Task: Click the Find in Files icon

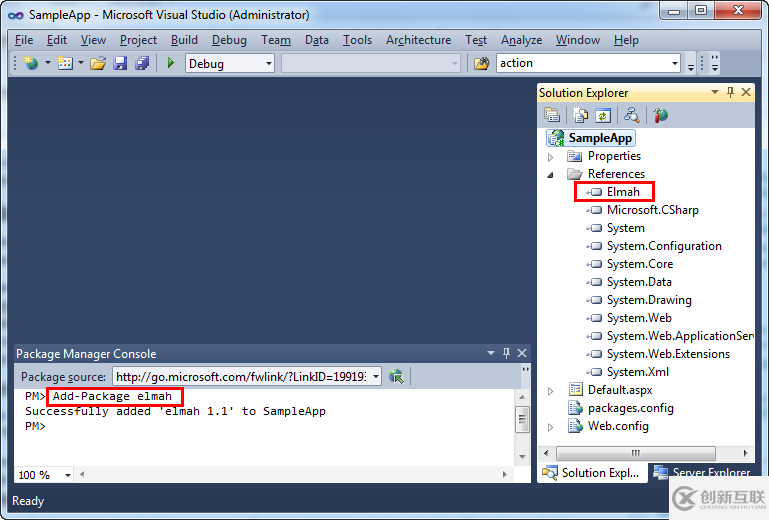Action: click(x=482, y=63)
